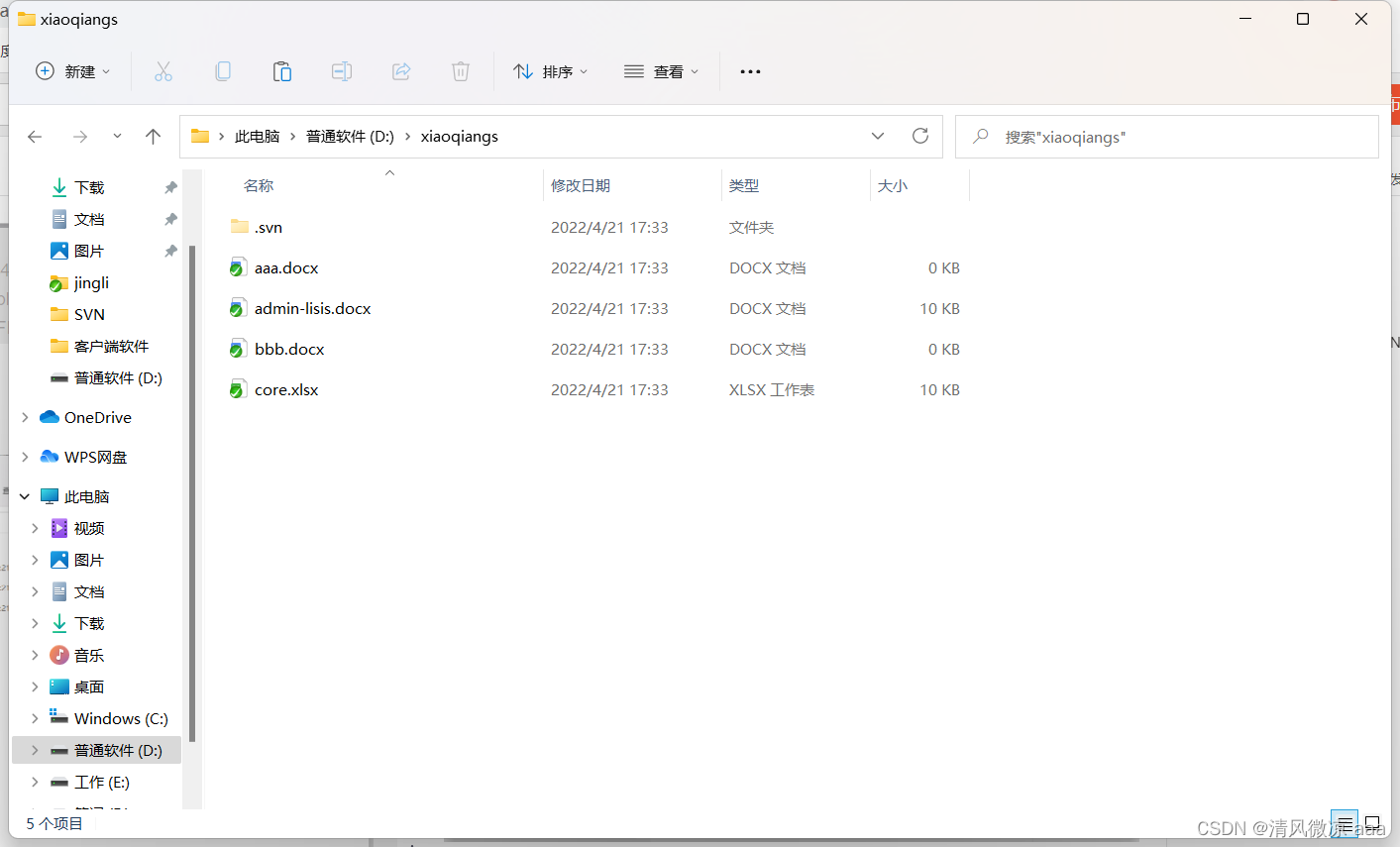
Task: Select the aaa.docx file icon
Action: pos(238,267)
